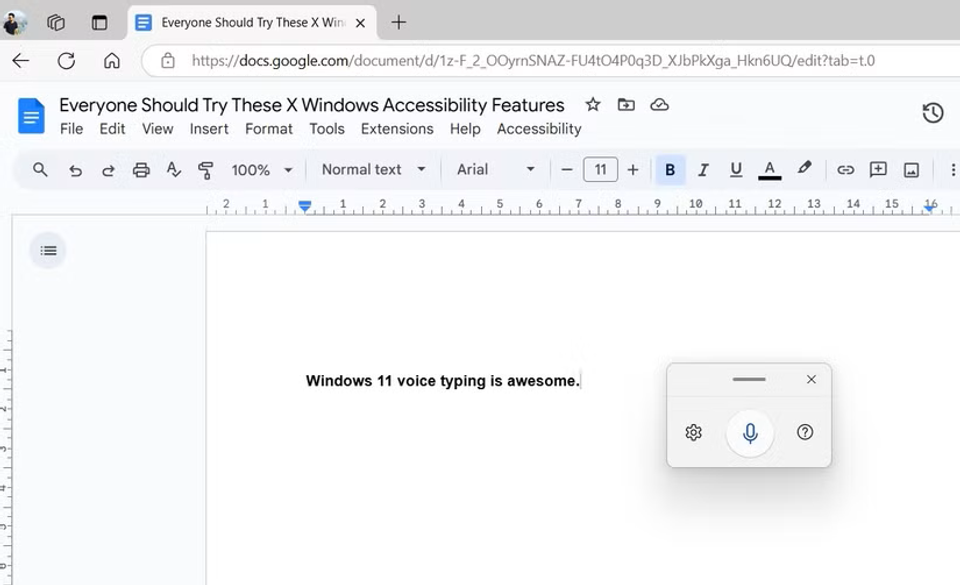Open the Help menu
Image resolution: width=960 pixels, height=585 pixels.
[x=465, y=129]
